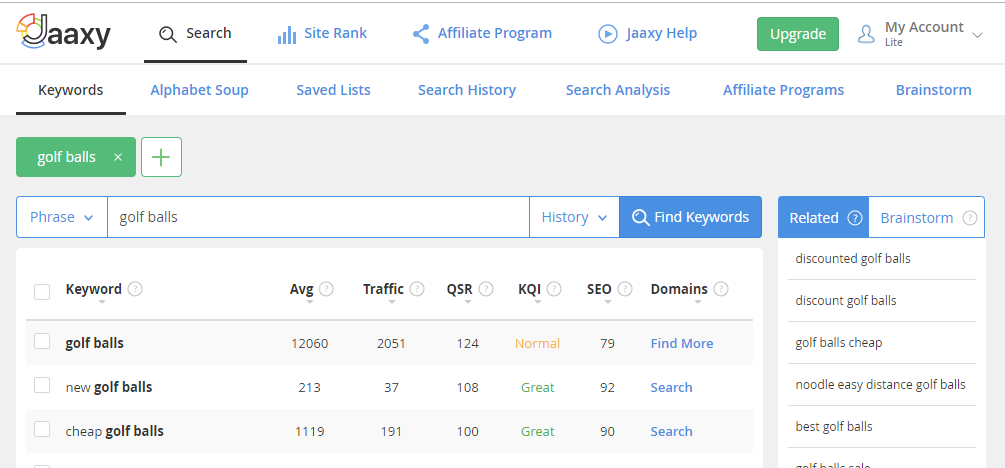Image resolution: width=1005 pixels, height=468 pixels.
Task: Select the Brainstorm side panel tab
Action: coord(926,218)
